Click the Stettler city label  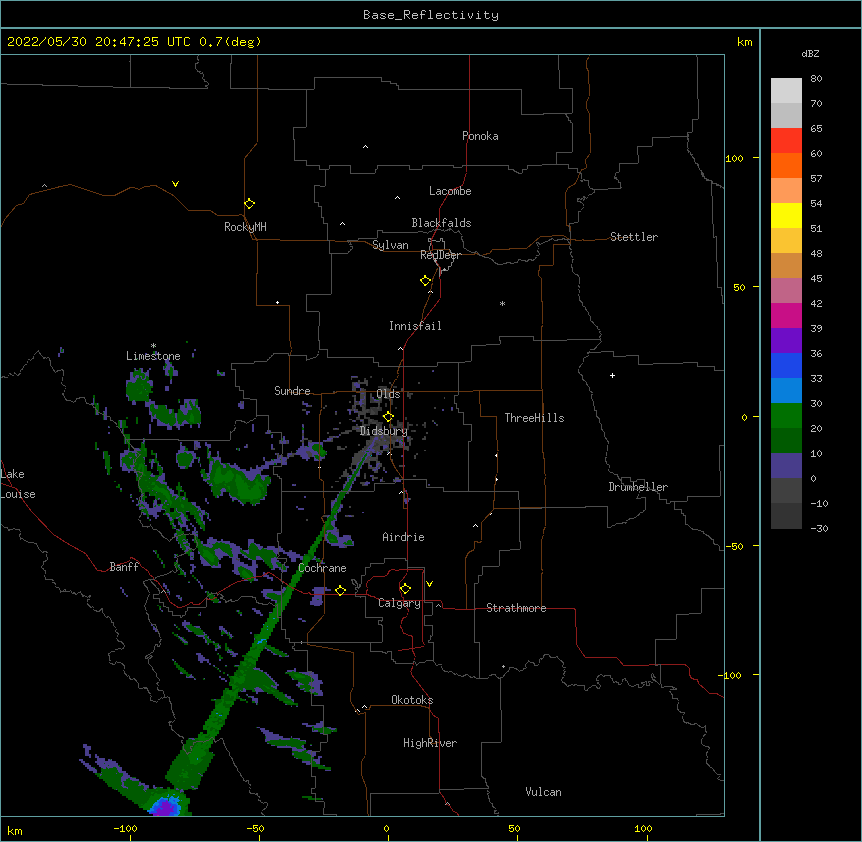tap(634, 237)
